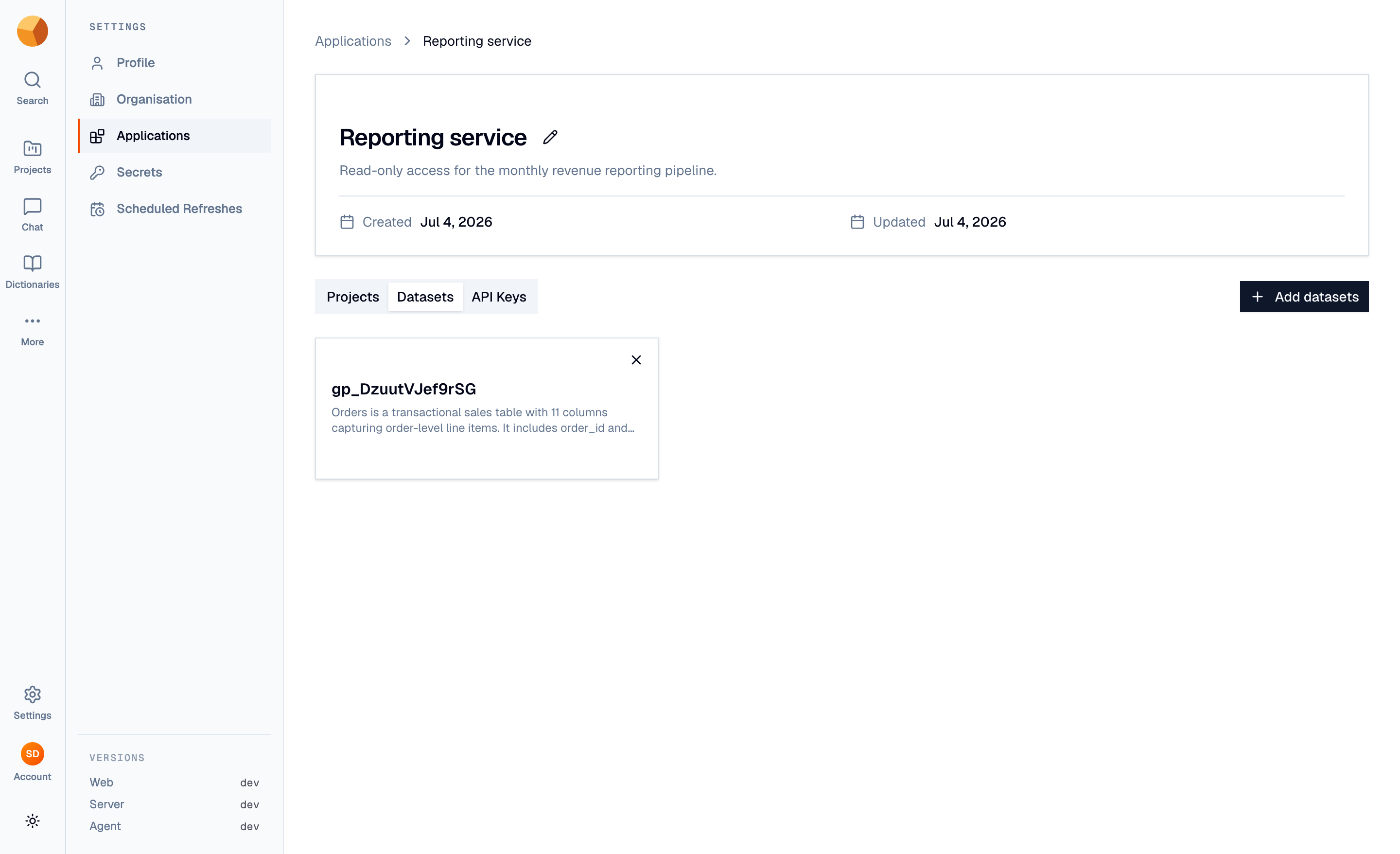The image size is (1400, 854).
Task: Go to Profile settings
Action: pos(175,63)
